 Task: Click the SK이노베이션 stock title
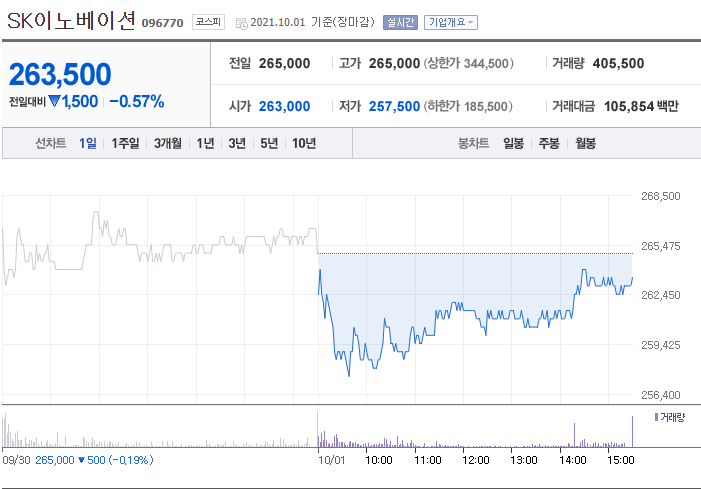pyautogui.click(x=72, y=21)
